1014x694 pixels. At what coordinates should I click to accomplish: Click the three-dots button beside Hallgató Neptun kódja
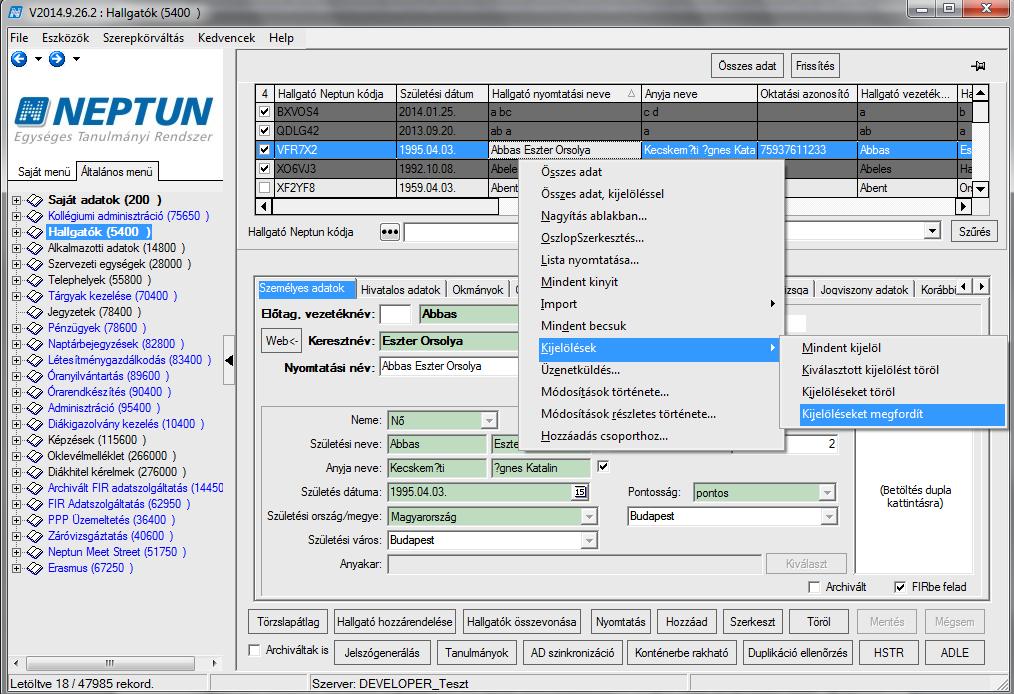pyautogui.click(x=390, y=232)
